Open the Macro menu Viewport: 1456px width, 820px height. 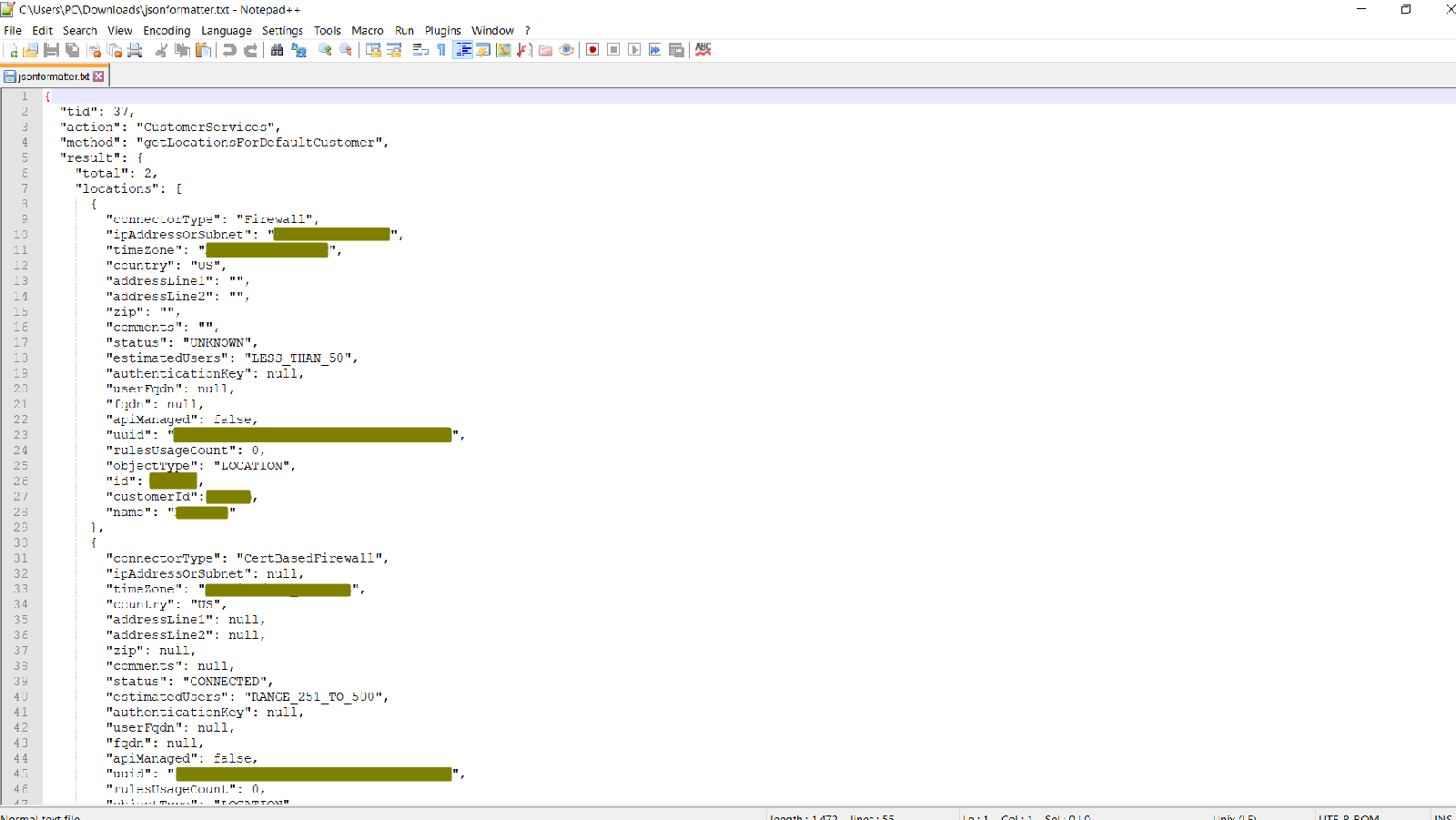(368, 31)
